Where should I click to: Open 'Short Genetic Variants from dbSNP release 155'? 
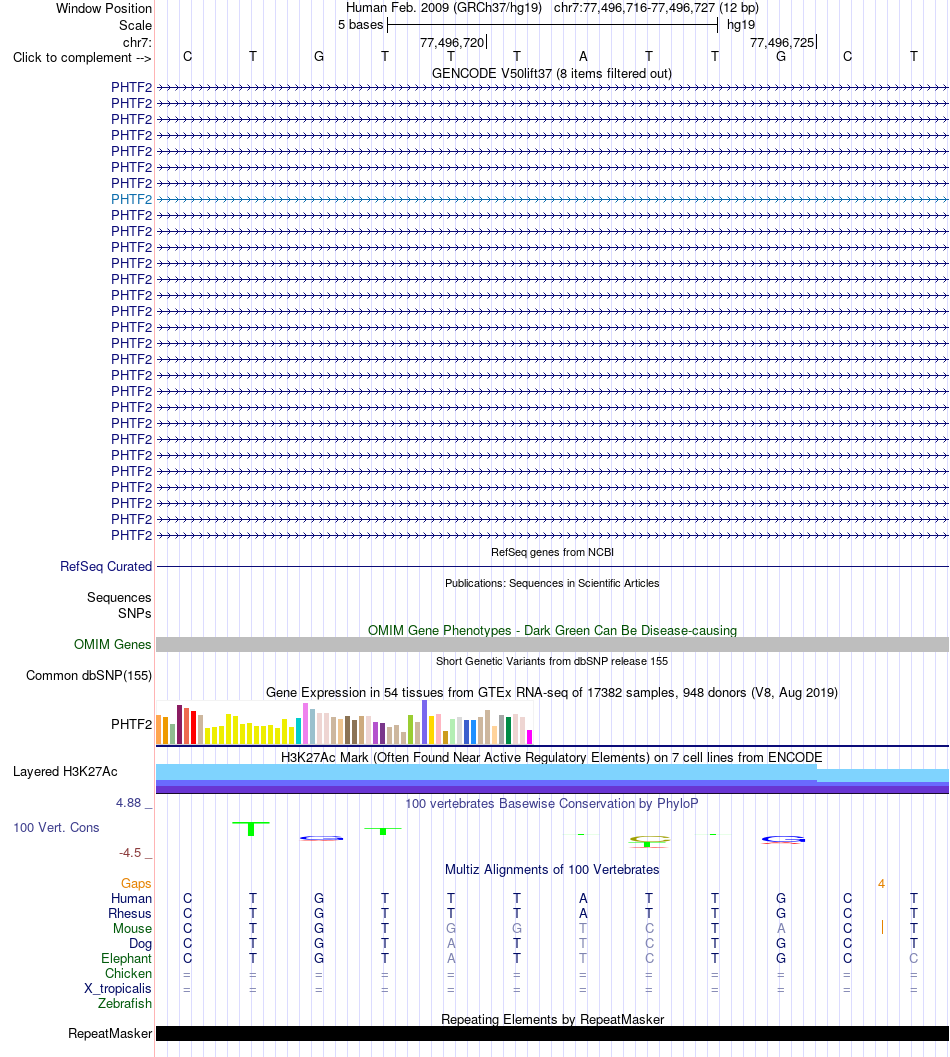point(552,661)
